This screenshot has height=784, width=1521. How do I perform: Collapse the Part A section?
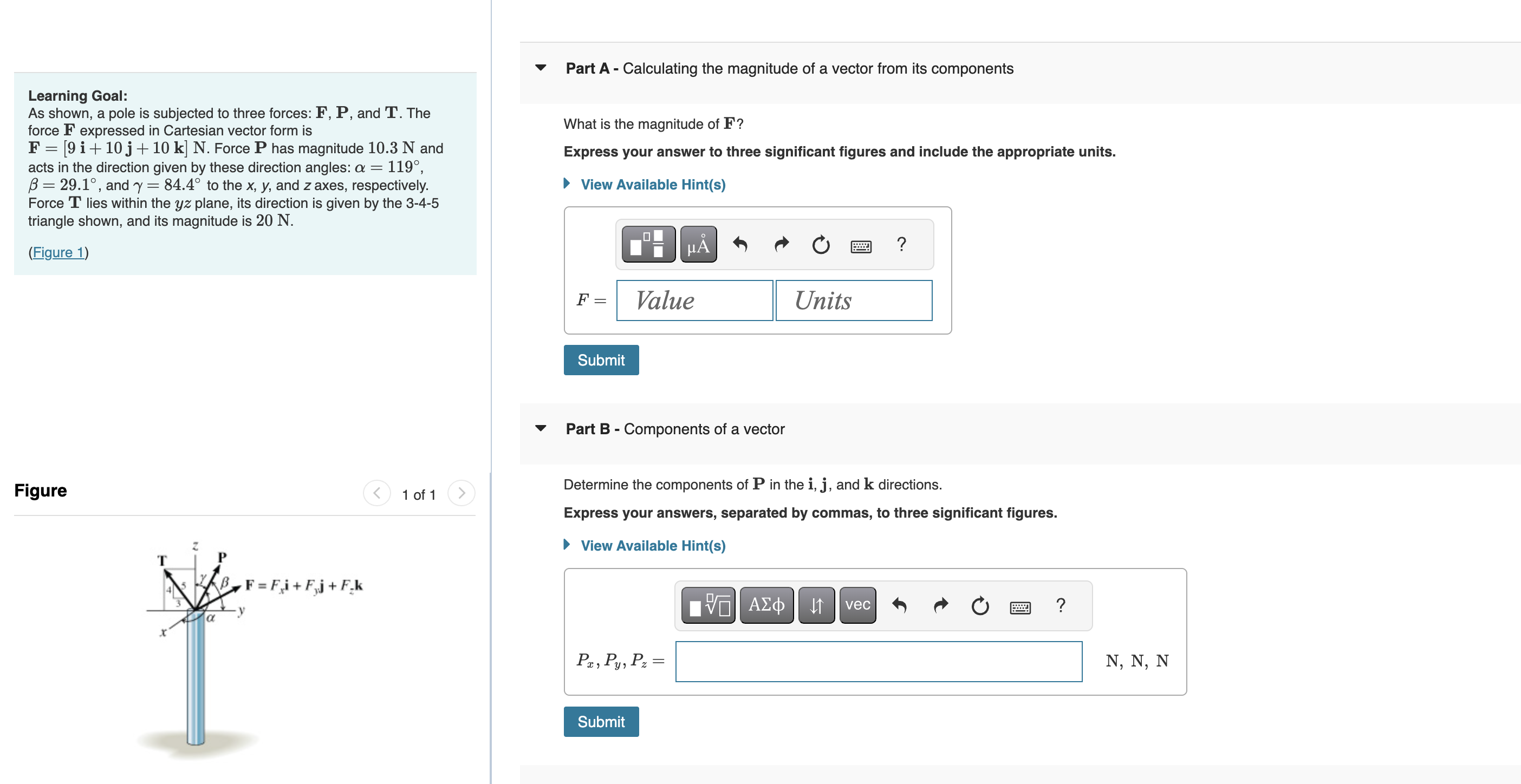pos(541,67)
